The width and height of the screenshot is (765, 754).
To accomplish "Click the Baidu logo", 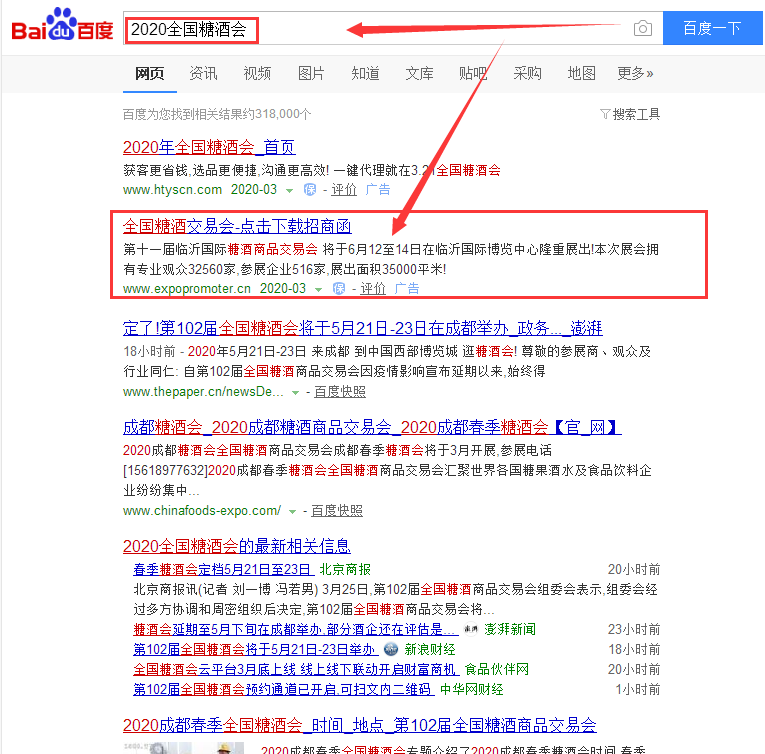I will pyautogui.click(x=62, y=27).
